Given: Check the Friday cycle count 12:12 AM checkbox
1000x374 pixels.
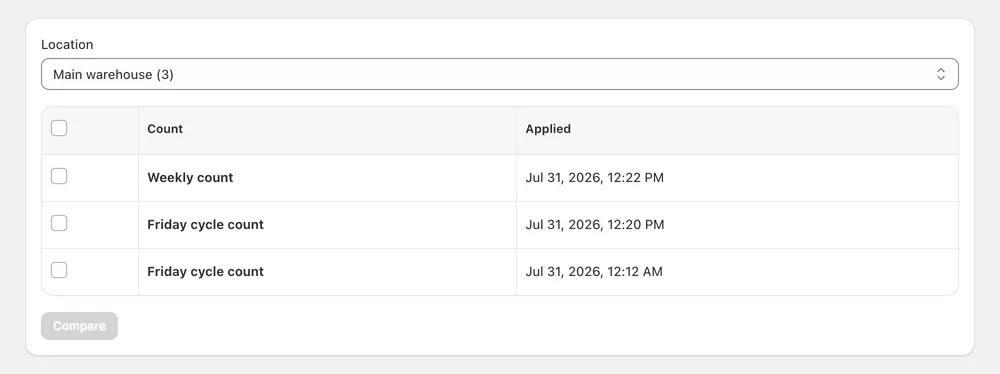Looking at the screenshot, I should click(59, 271).
